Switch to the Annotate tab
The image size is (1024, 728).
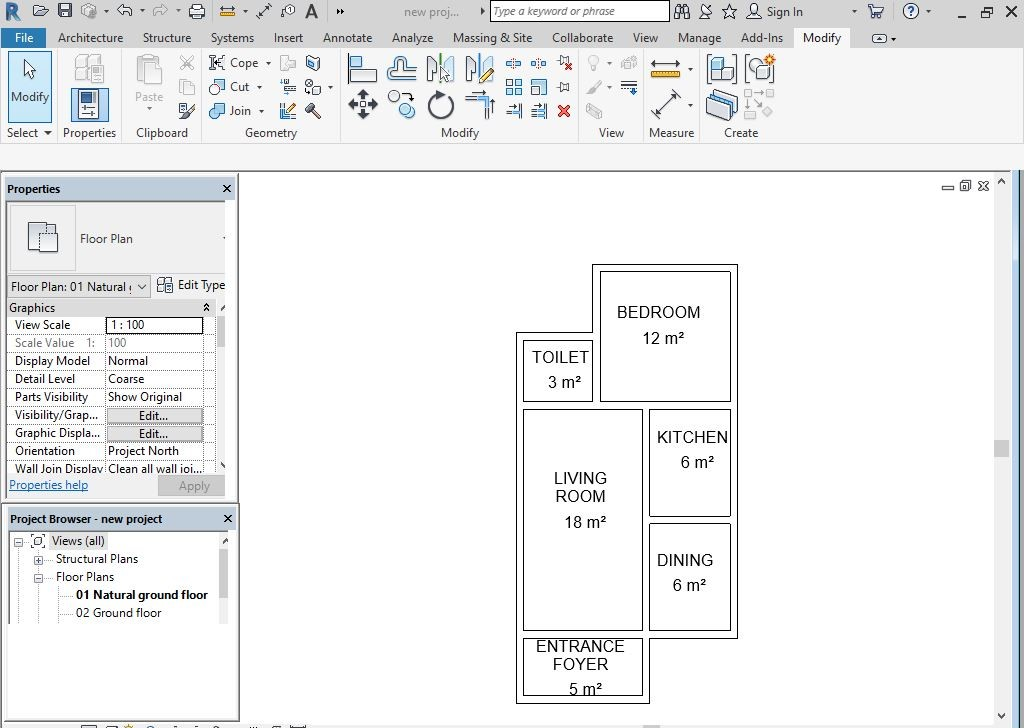pos(347,38)
